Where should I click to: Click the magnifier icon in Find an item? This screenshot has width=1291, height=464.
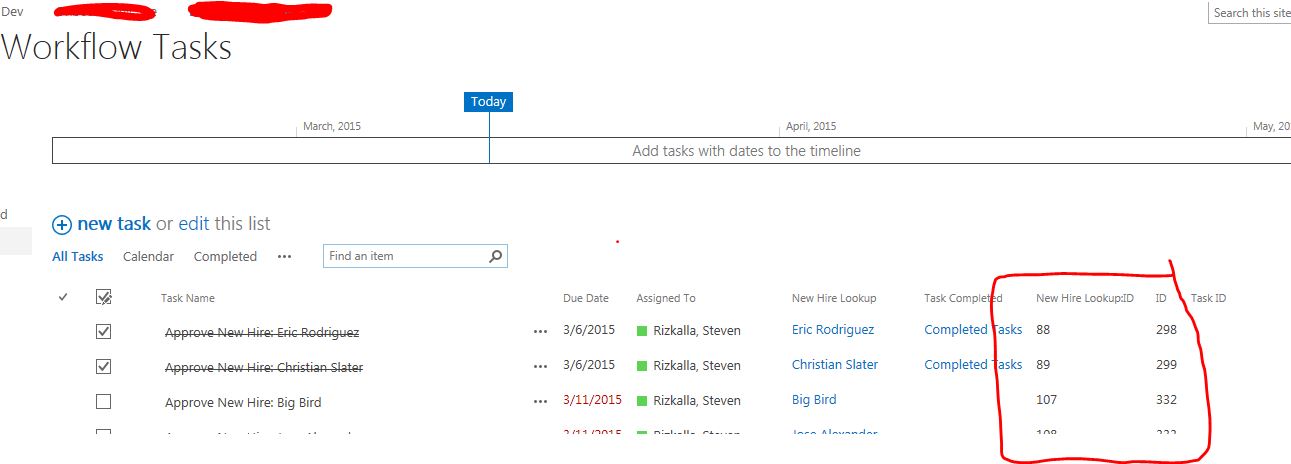(495, 256)
